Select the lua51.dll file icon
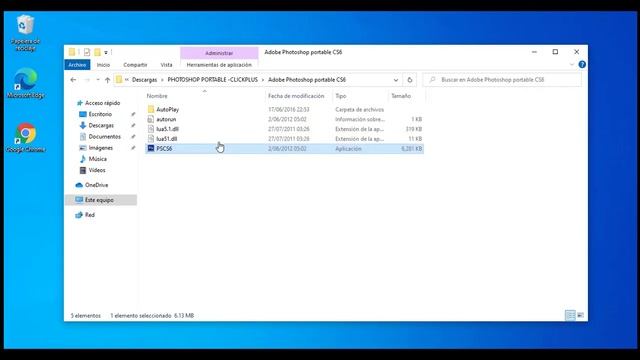Viewport: 640px width, 360px height. point(151,139)
